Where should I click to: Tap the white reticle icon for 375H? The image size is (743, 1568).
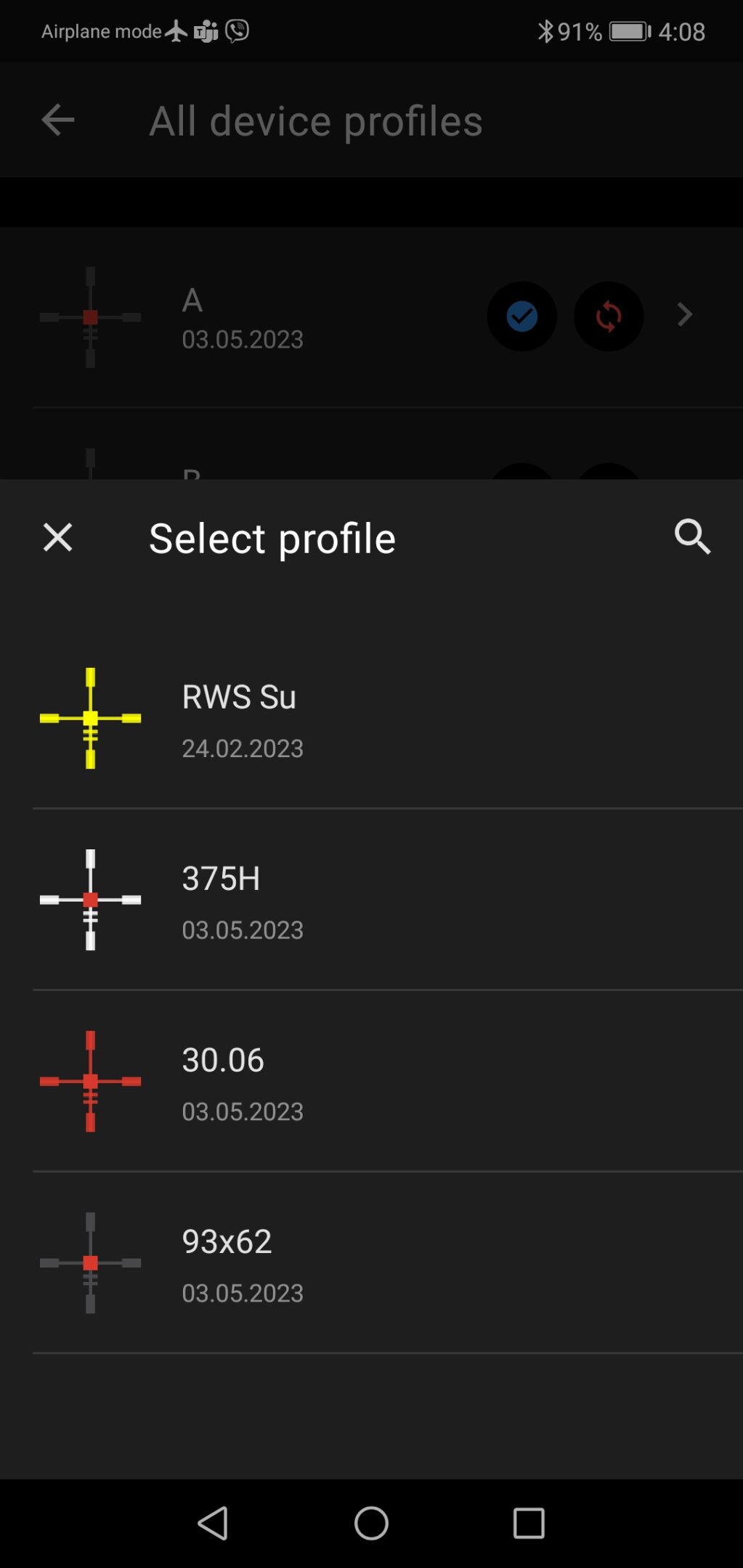point(90,899)
